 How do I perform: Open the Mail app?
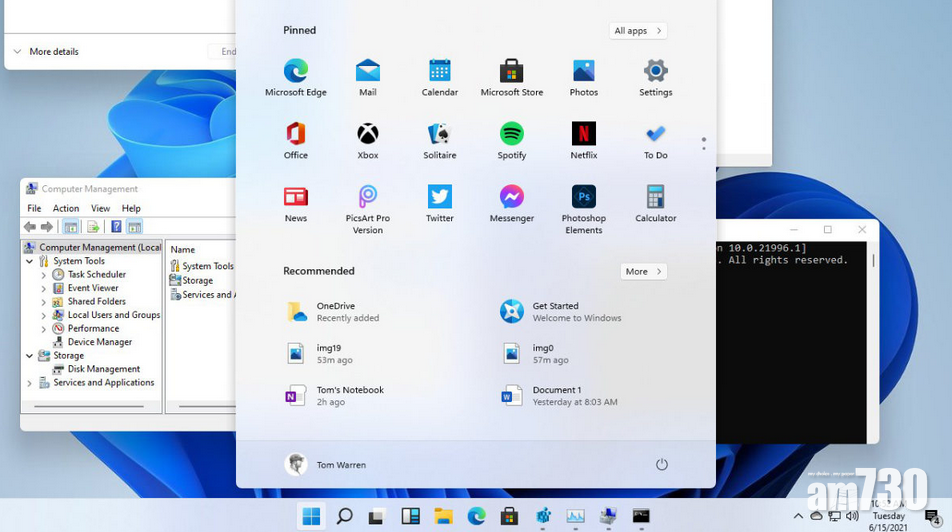click(x=367, y=78)
